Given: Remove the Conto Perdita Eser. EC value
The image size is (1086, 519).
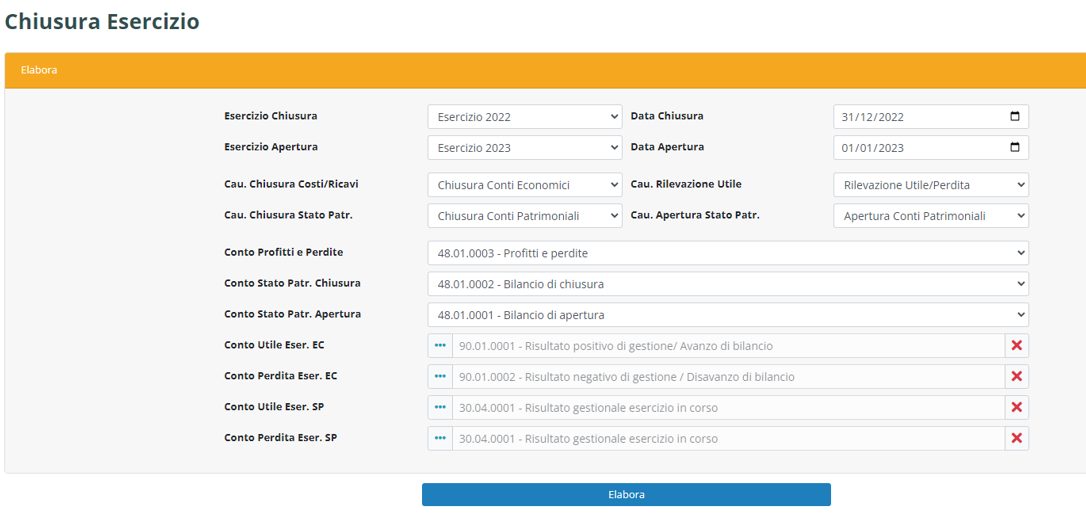Looking at the screenshot, I should coord(1016,377).
